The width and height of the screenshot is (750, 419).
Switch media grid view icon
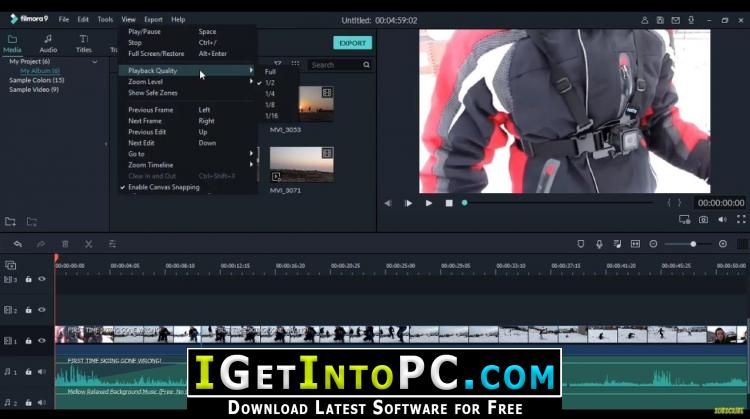[x=296, y=64]
